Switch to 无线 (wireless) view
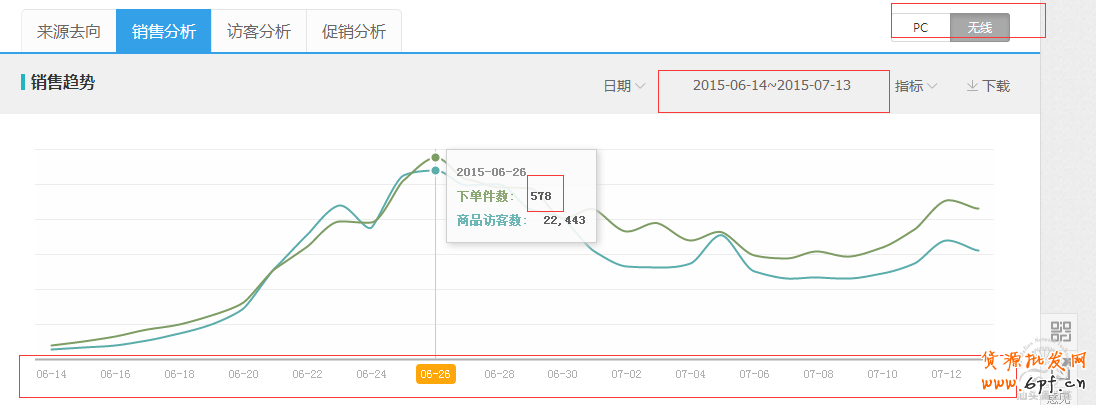Screen dimensions: 1096x405 [x=979, y=27]
